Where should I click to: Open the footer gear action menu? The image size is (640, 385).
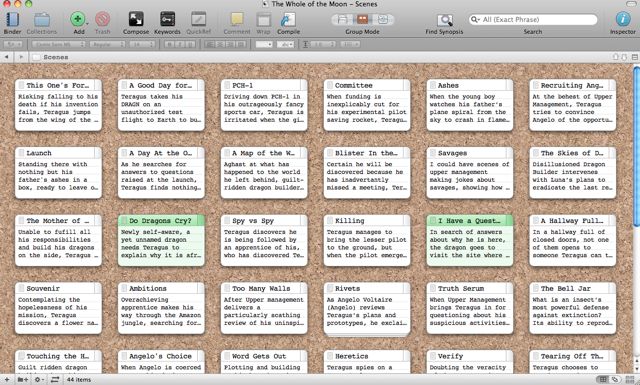(x=39, y=380)
